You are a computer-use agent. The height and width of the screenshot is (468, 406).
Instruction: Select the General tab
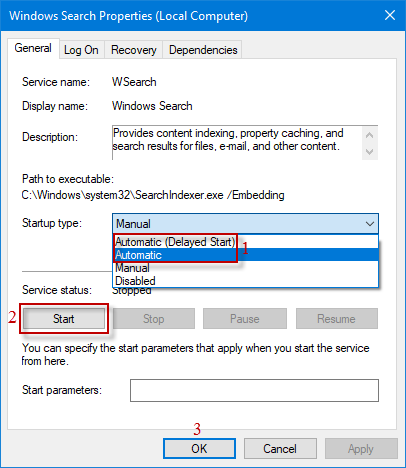click(x=33, y=48)
